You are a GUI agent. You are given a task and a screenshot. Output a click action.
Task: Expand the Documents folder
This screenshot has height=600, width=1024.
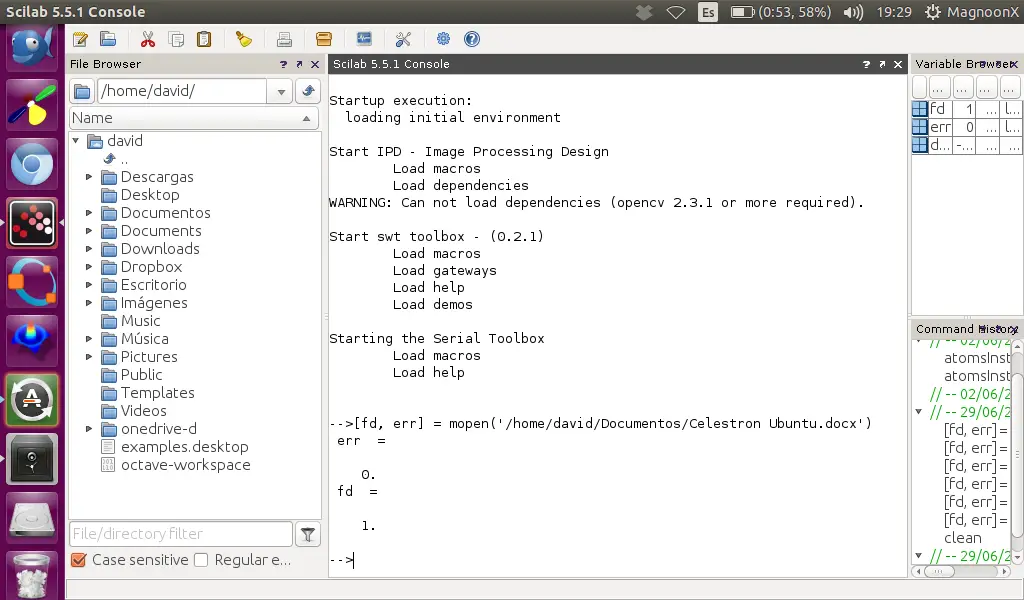click(x=89, y=231)
